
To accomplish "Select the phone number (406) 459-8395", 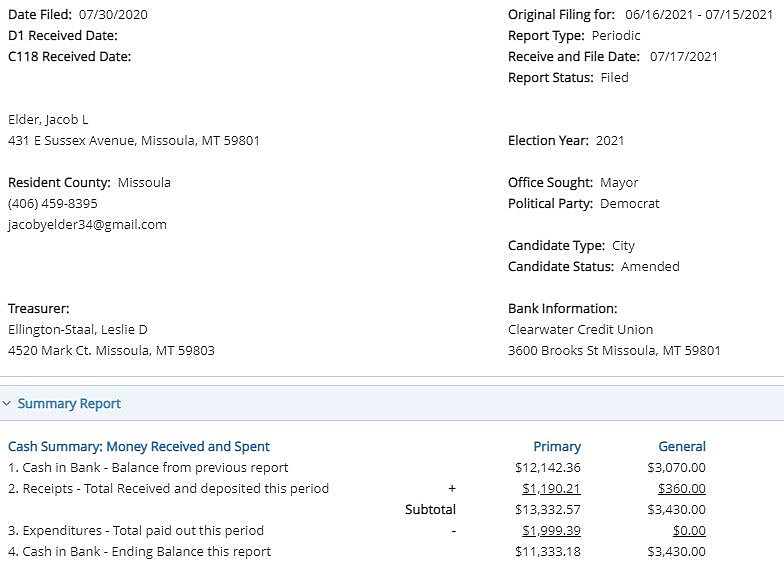I will point(52,204).
